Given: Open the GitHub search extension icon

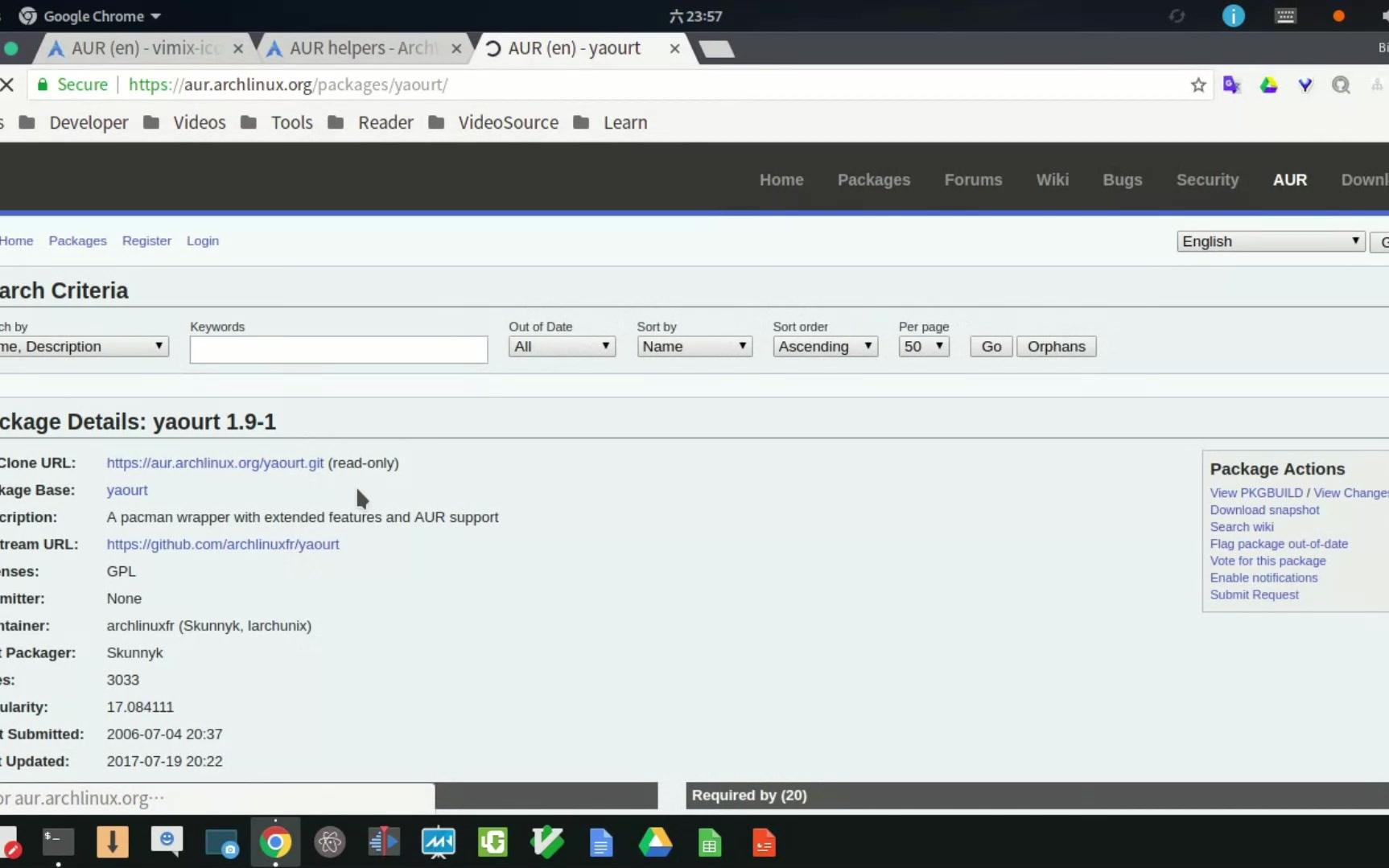Looking at the screenshot, I should coord(1341,84).
